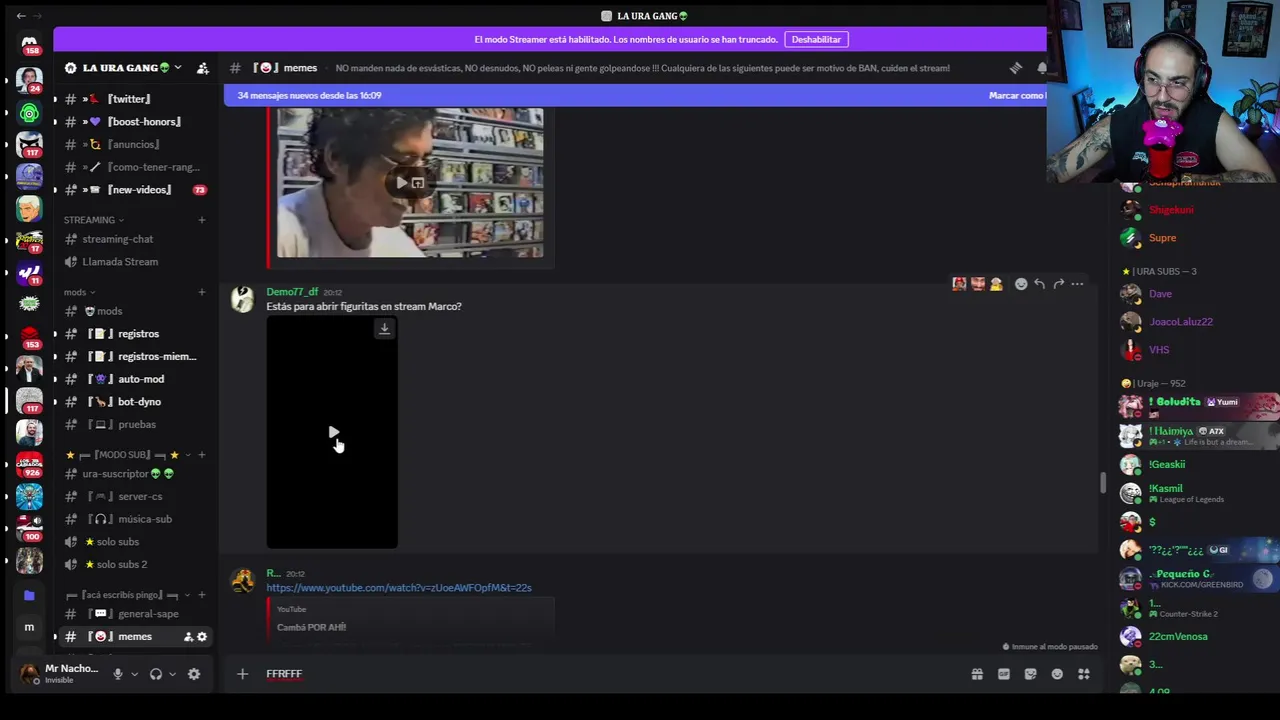The image size is (1280, 720).
Task: Toggle headphones deafen
Action: point(156,674)
